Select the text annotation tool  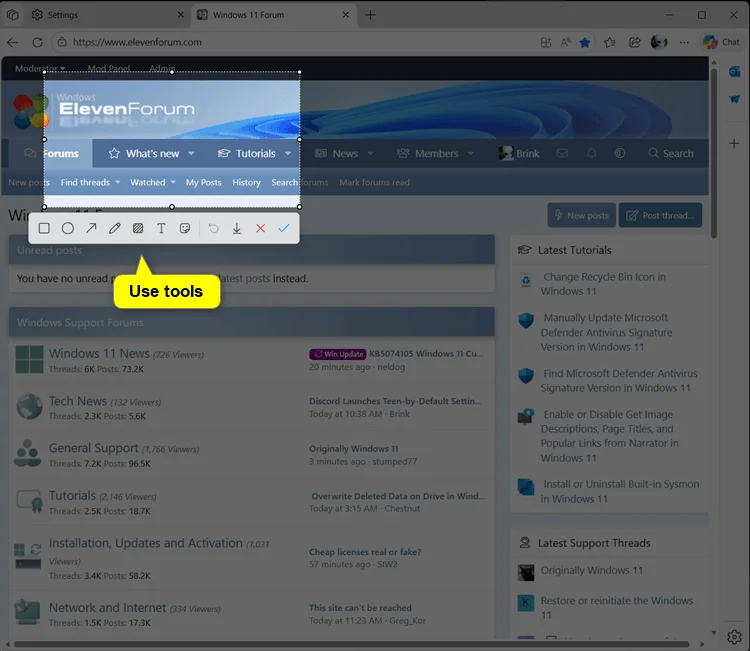tap(161, 229)
